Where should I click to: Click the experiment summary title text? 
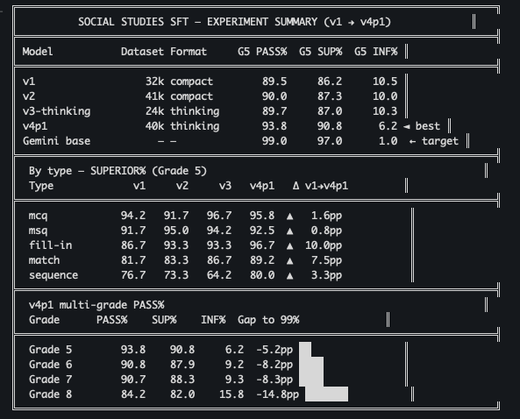[x=234, y=22]
